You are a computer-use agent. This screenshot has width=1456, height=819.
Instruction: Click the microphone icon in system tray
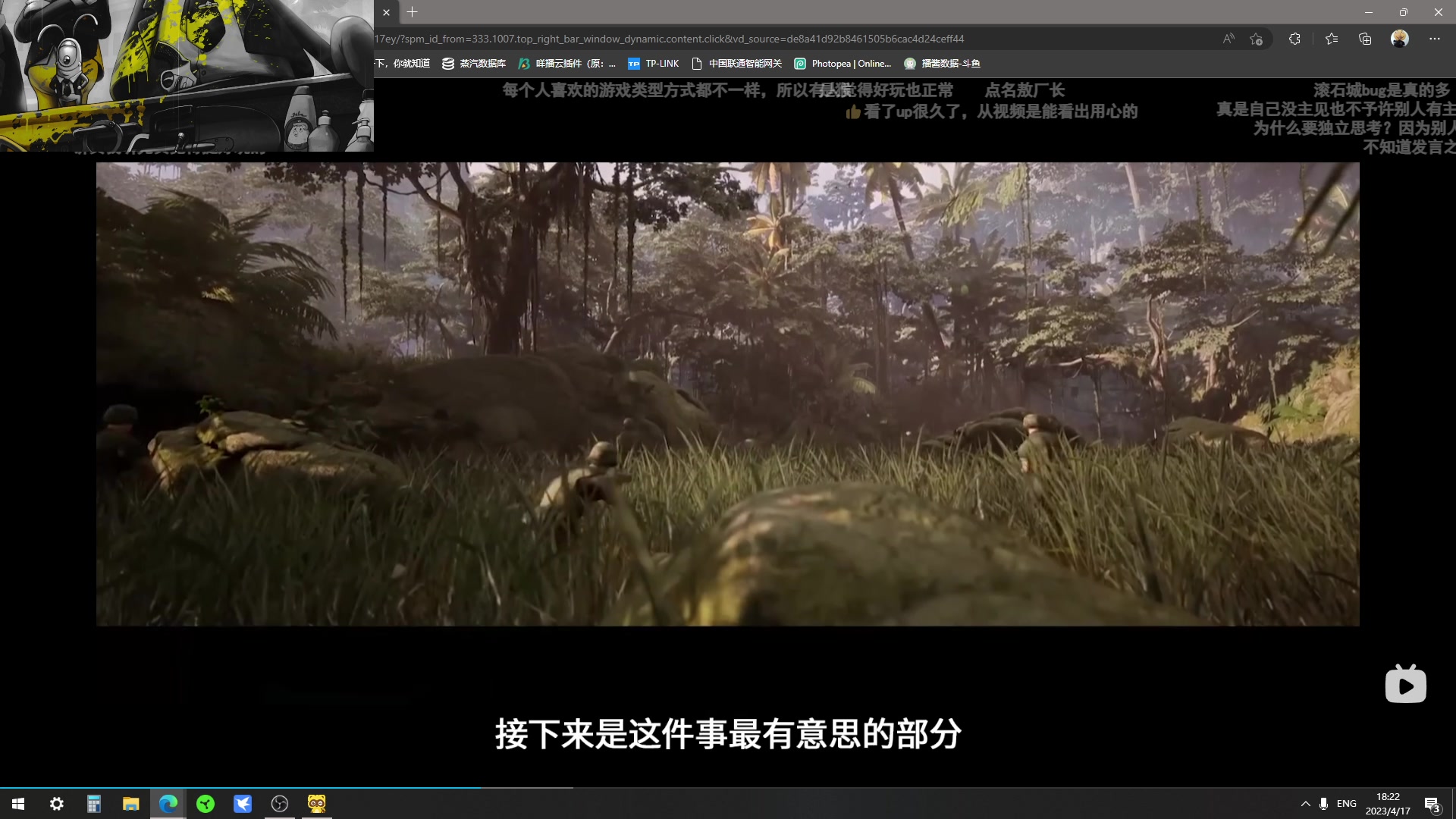(x=1323, y=804)
